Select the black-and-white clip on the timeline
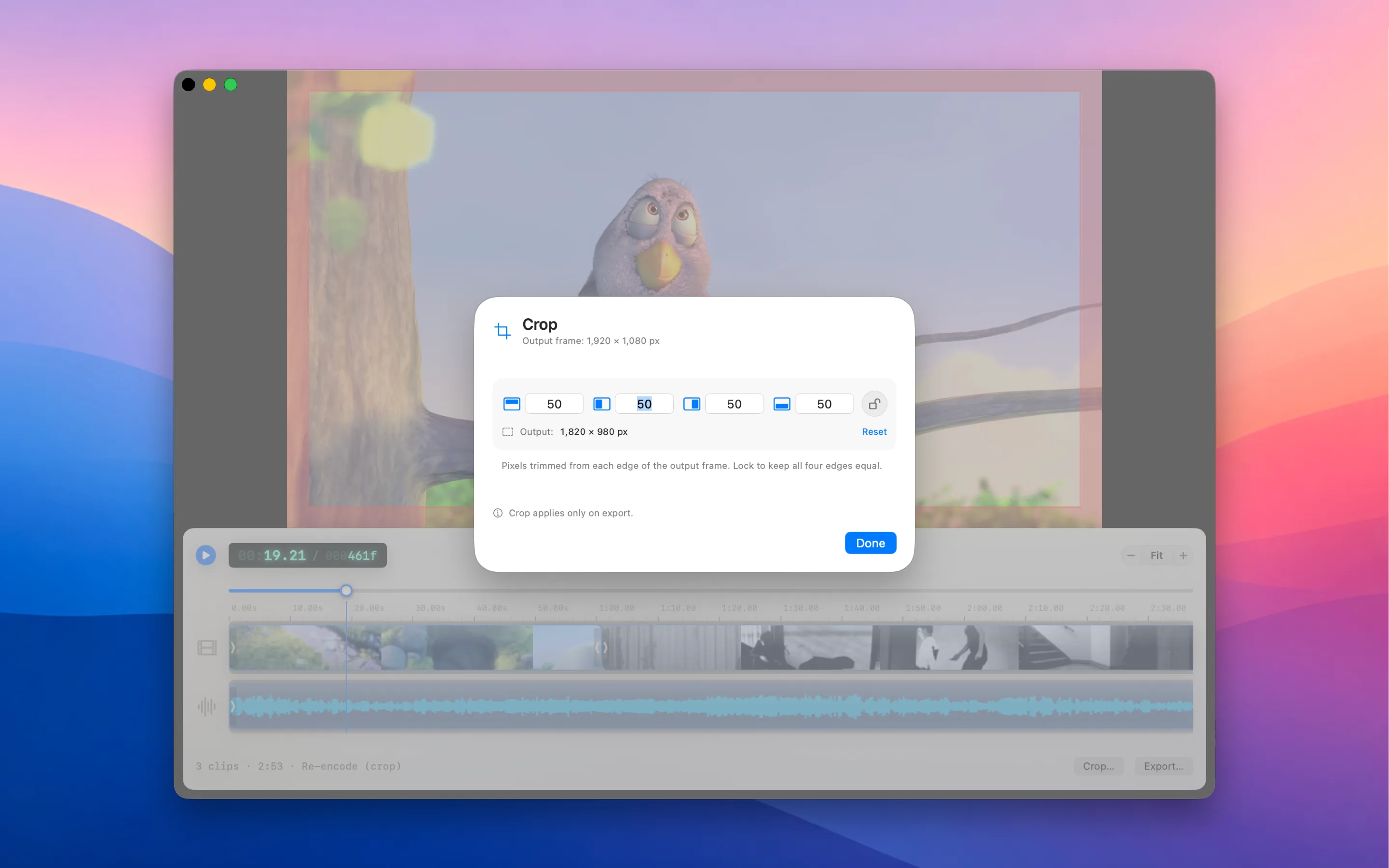 [897, 648]
